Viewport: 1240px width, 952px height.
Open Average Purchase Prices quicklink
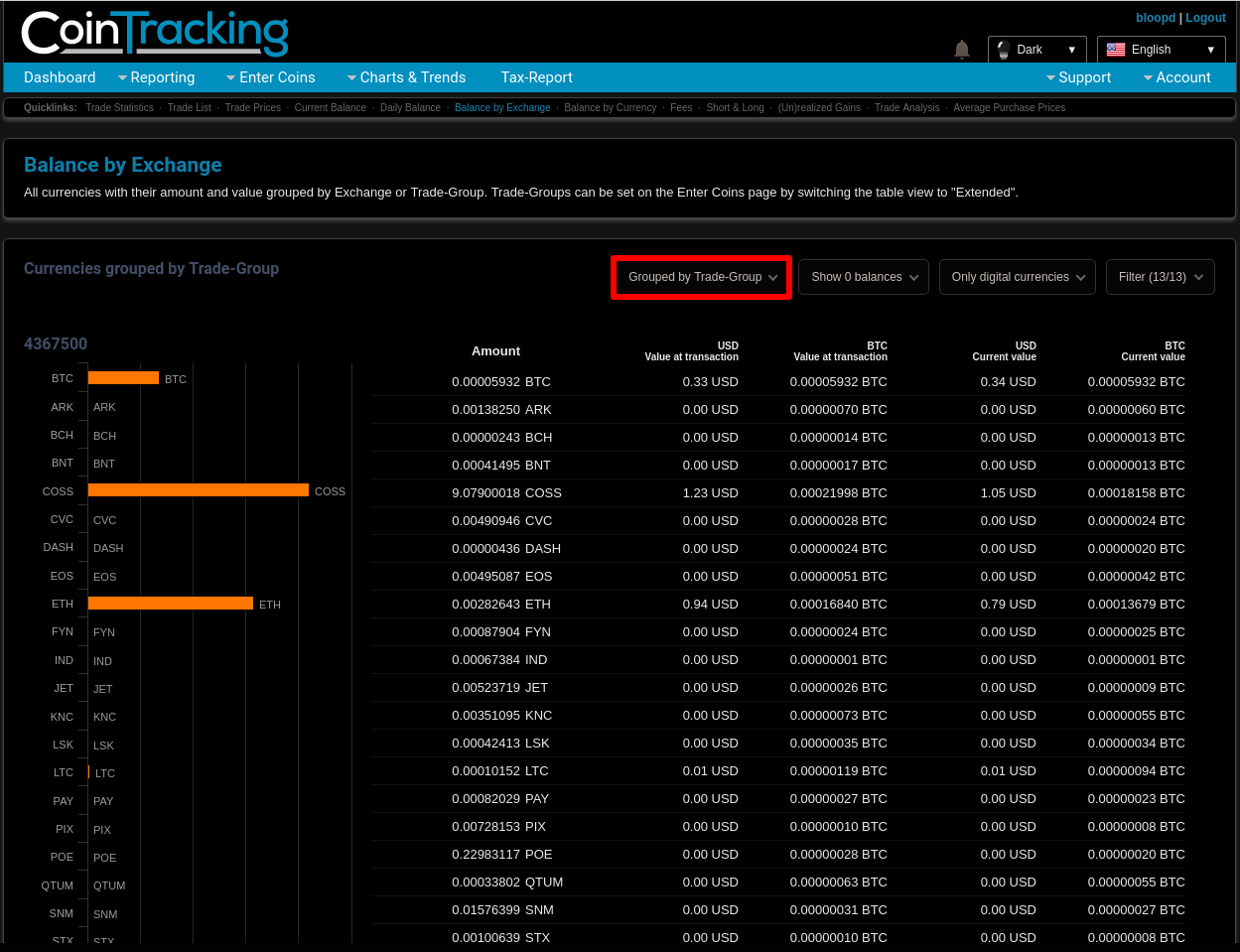pyautogui.click(x=1010, y=107)
